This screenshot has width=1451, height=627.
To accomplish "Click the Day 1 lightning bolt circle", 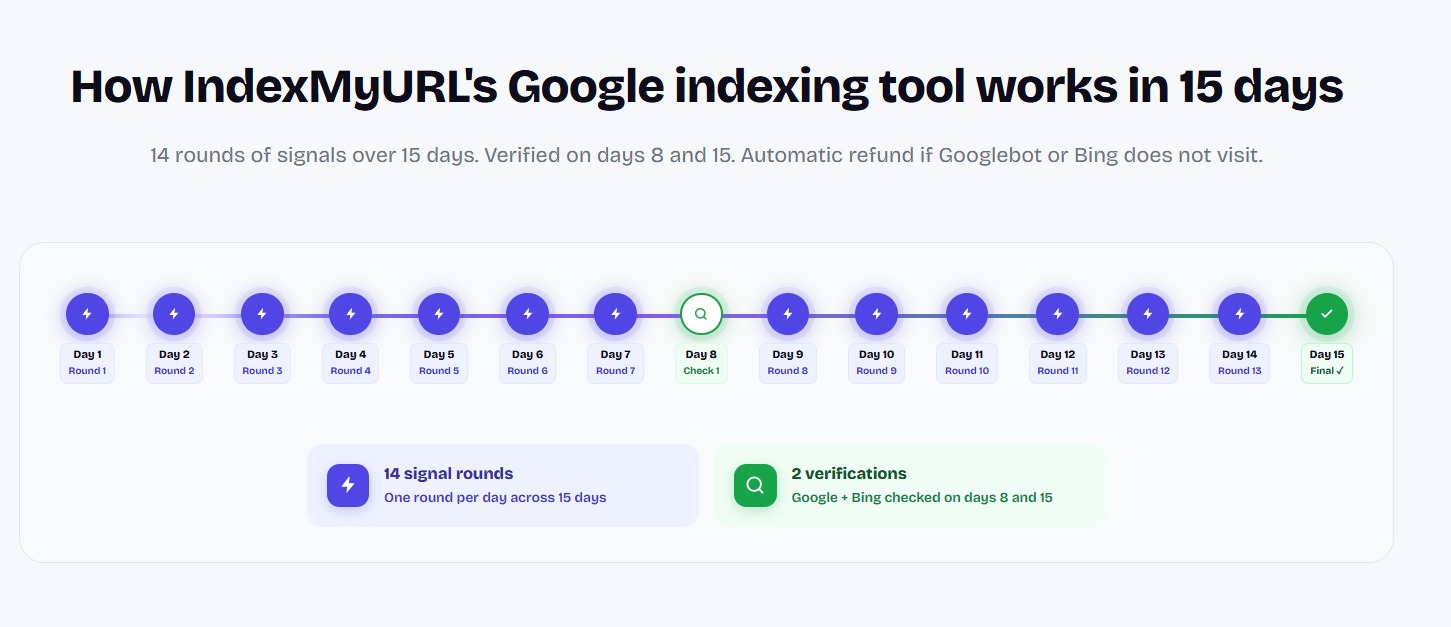I will pos(87,314).
